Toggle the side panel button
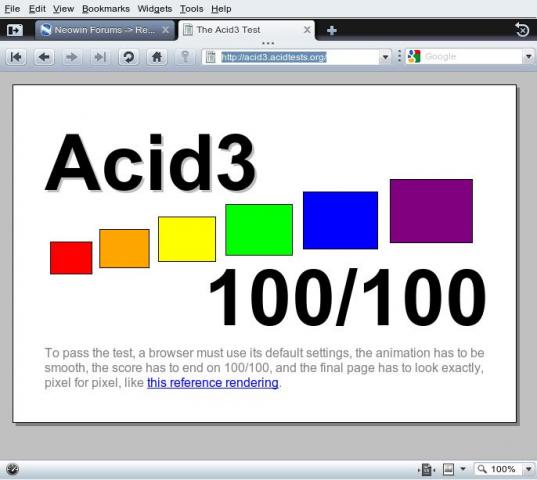The image size is (537, 480). point(15,30)
